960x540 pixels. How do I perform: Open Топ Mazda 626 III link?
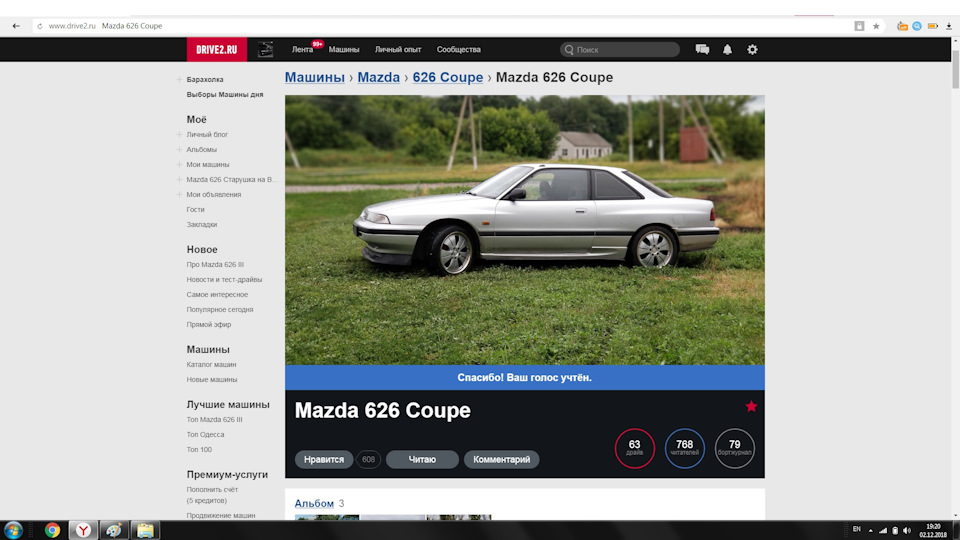[214, 419]
